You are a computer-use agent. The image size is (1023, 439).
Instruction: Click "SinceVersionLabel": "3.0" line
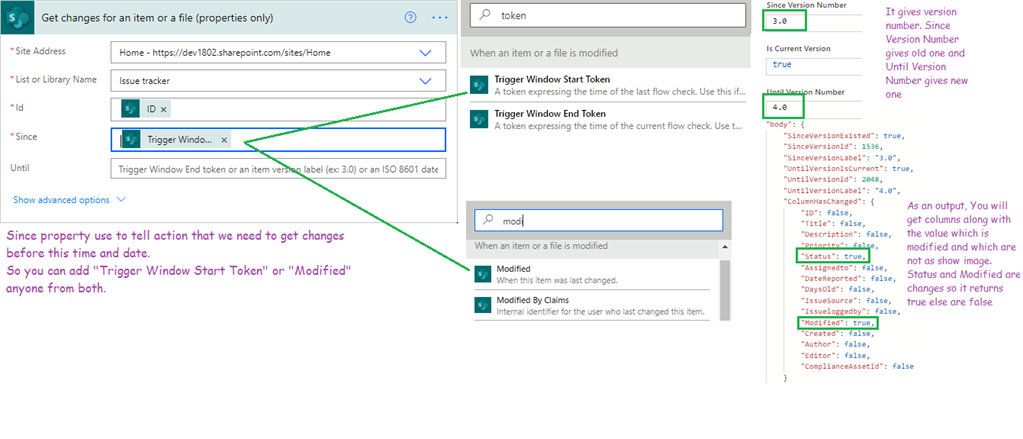click(x=842, y=158)
